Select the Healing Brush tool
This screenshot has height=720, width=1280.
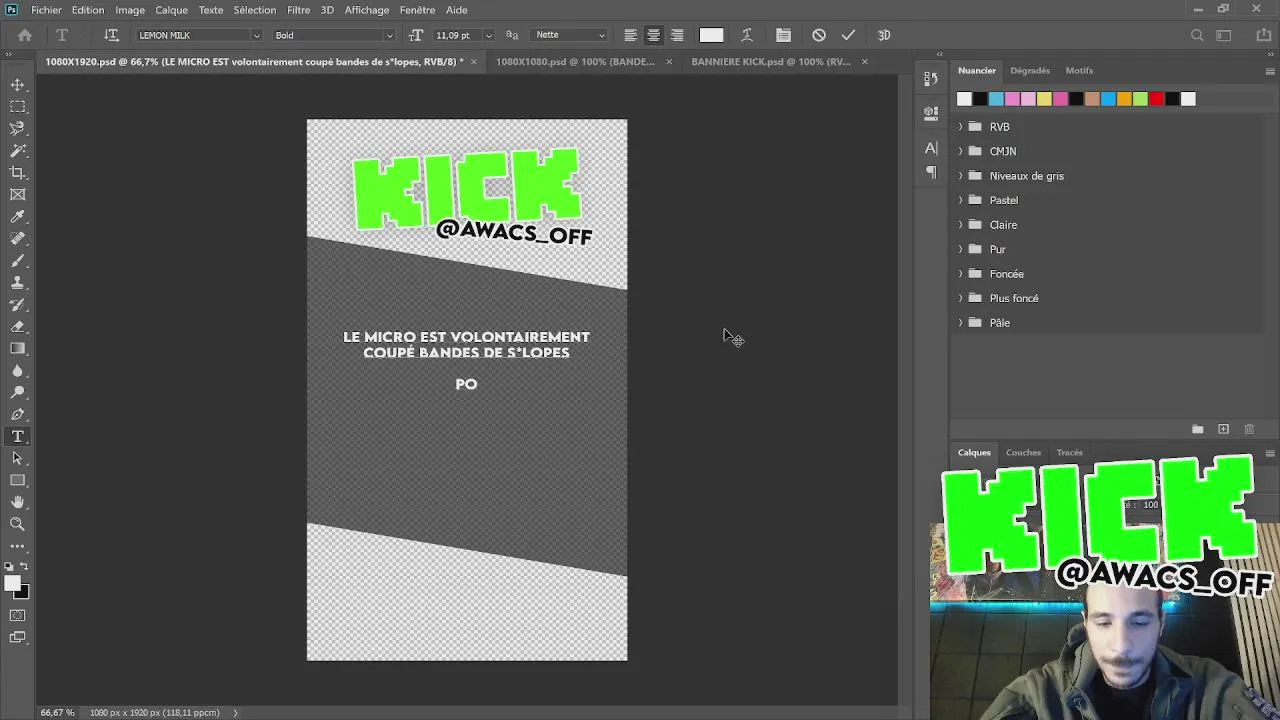17,239
